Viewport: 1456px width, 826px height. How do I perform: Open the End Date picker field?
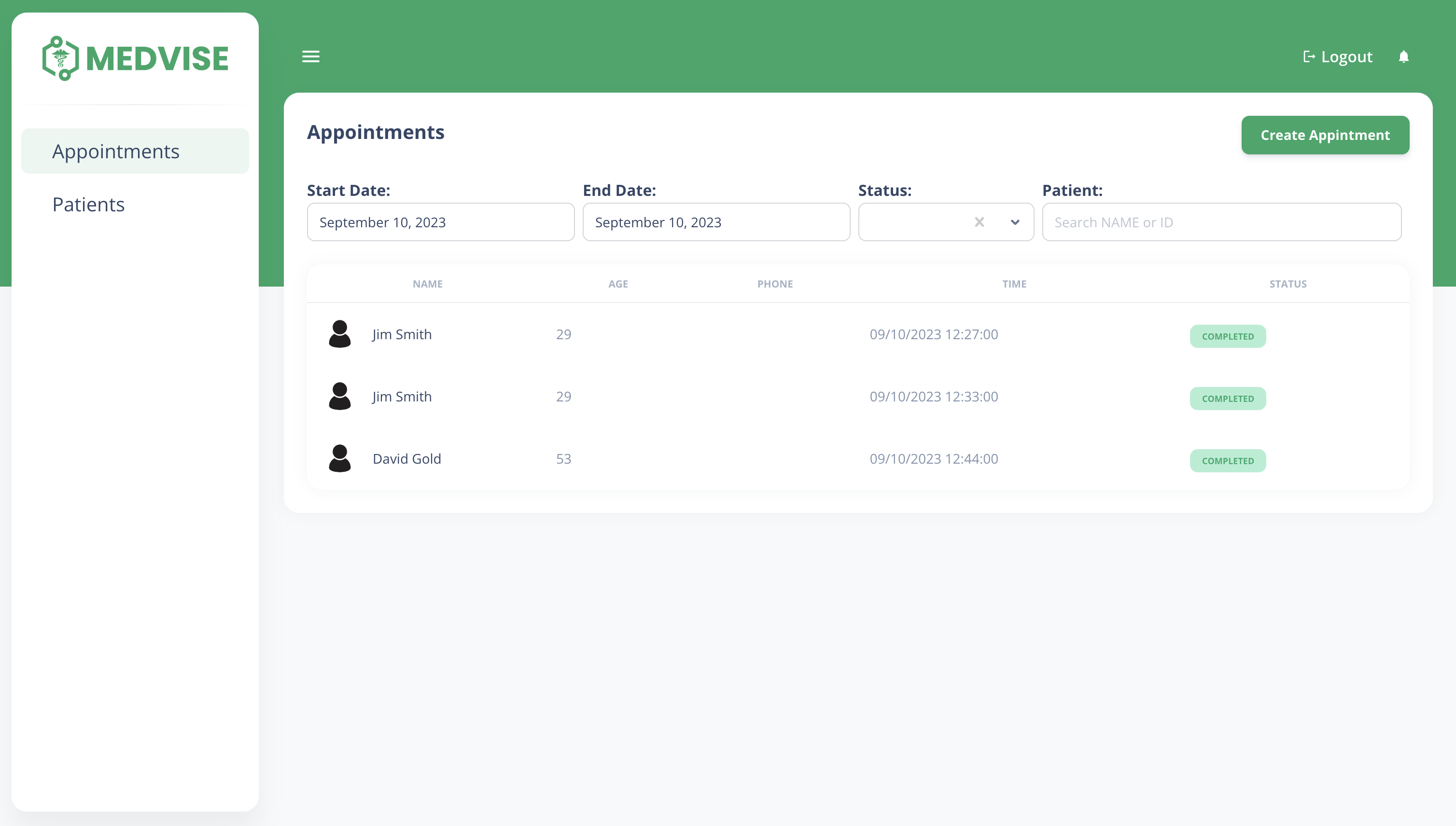(716, 222)
